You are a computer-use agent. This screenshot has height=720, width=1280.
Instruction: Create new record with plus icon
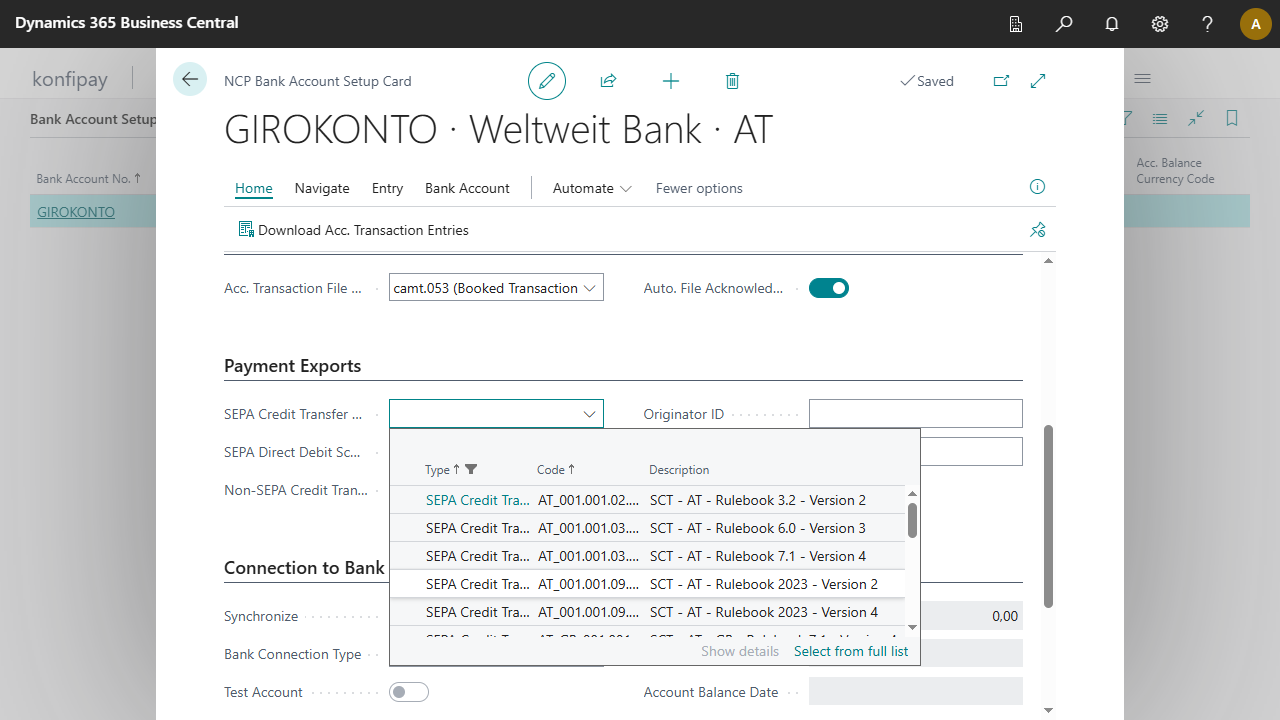[671, 81]
